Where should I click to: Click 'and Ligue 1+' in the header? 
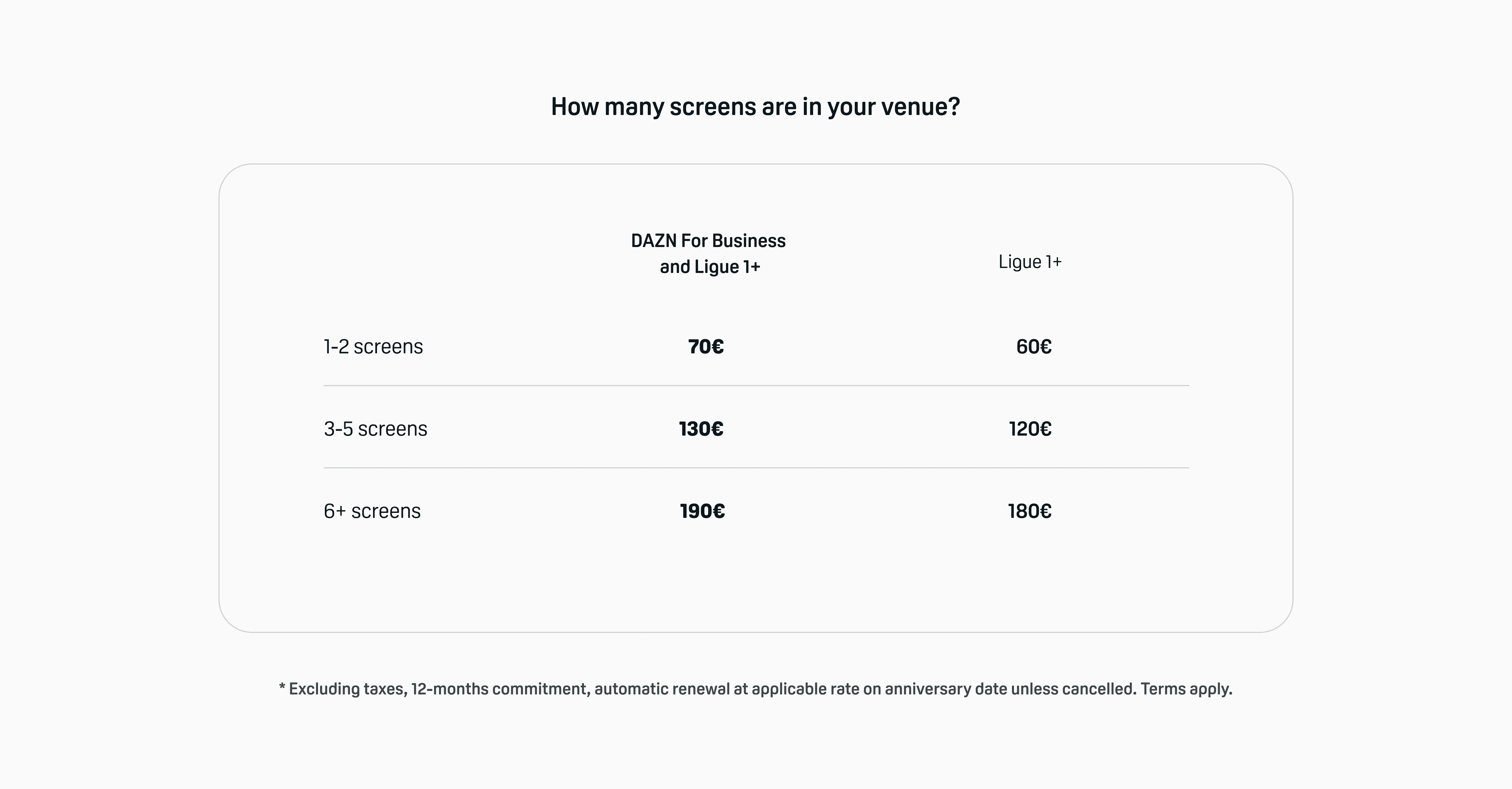tap(710, 266)
